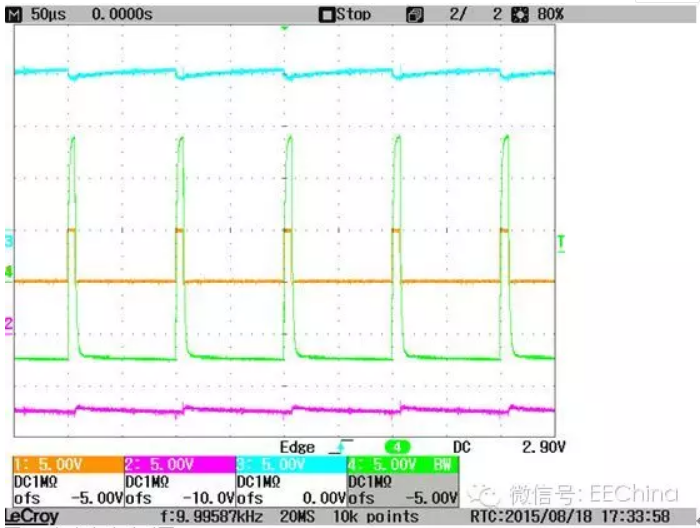Click the Edge trigger type label

point(297,448)
